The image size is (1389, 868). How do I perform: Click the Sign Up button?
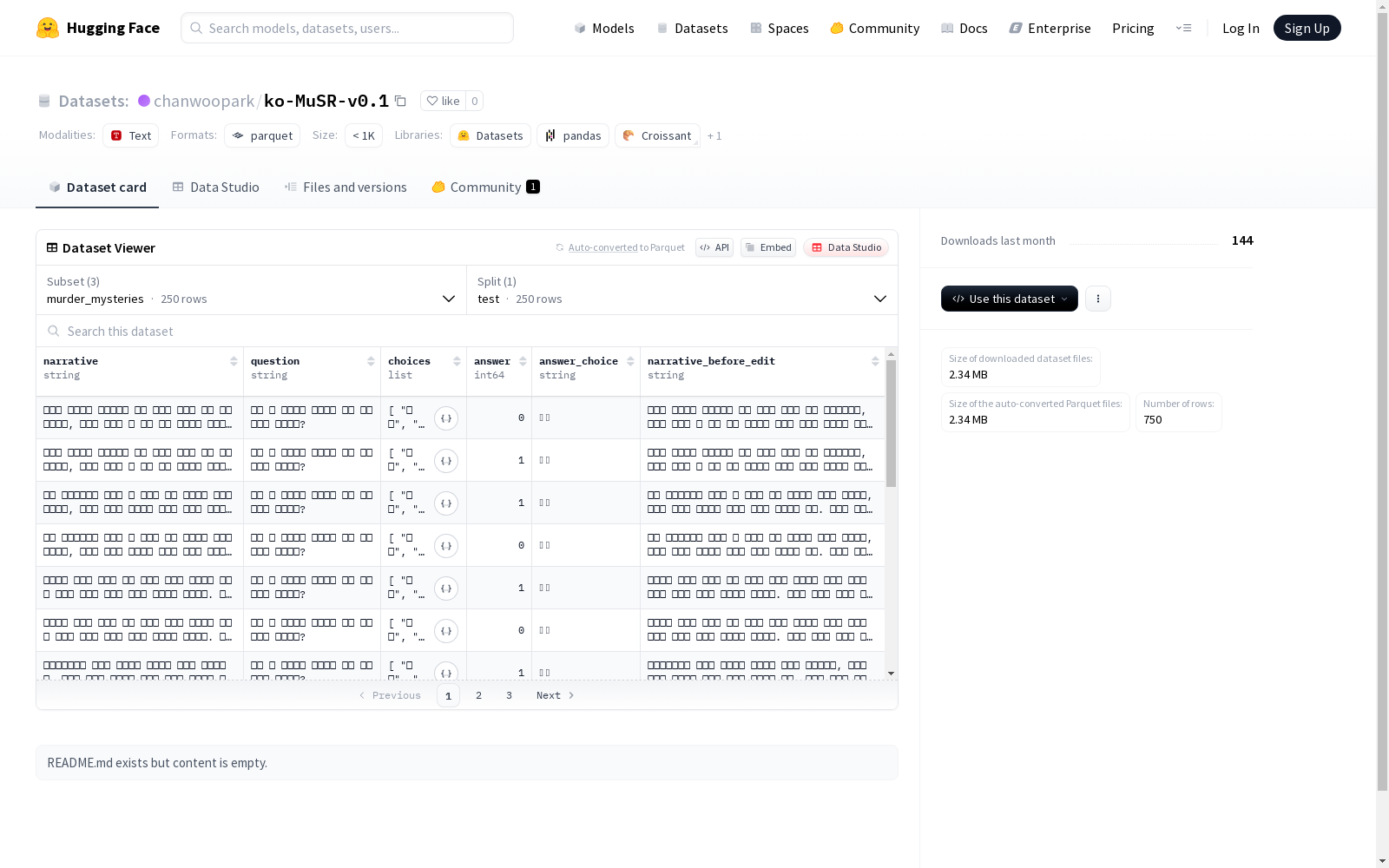click(1307, 28)
